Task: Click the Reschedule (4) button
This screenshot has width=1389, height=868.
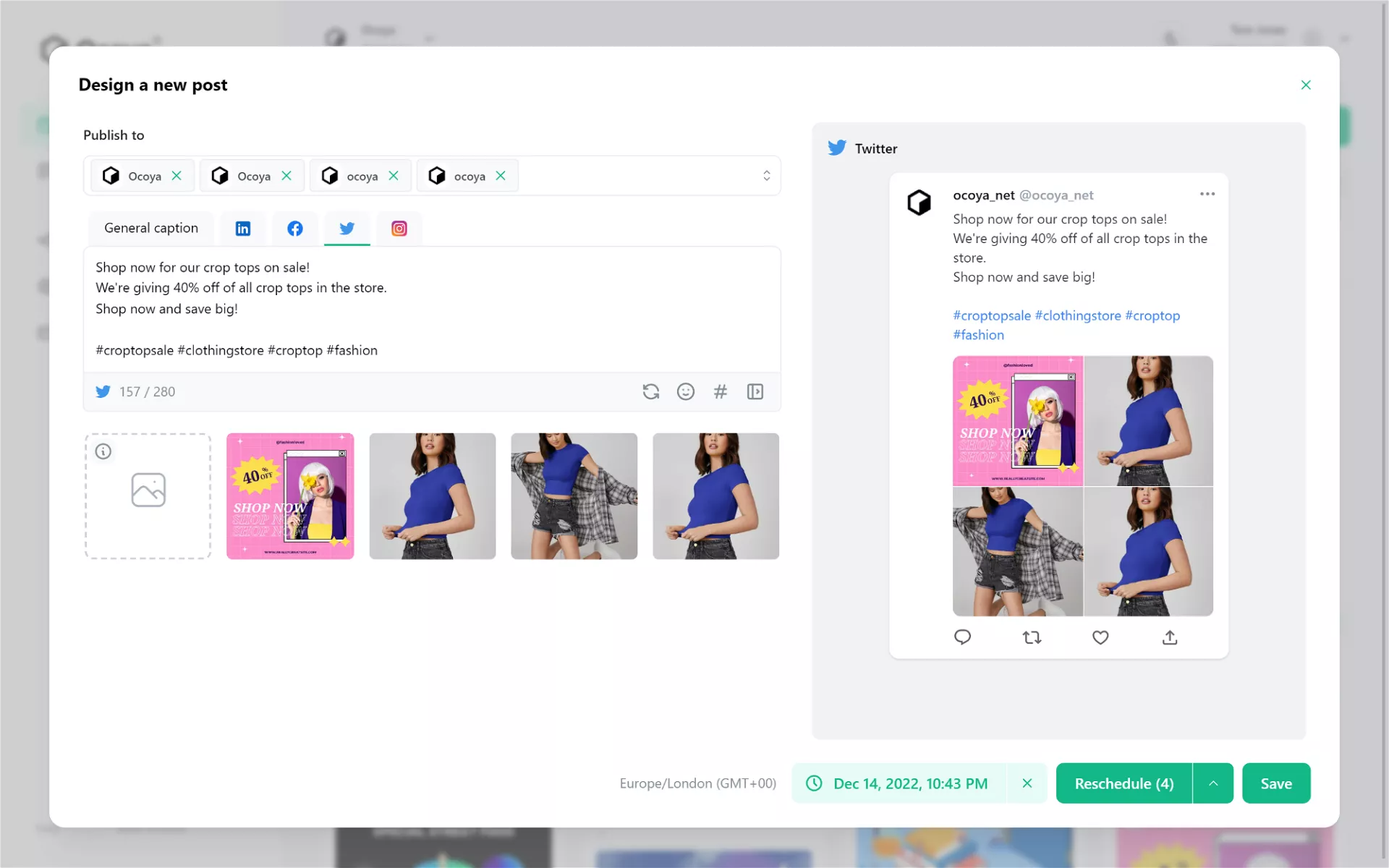Action: 1123,783
